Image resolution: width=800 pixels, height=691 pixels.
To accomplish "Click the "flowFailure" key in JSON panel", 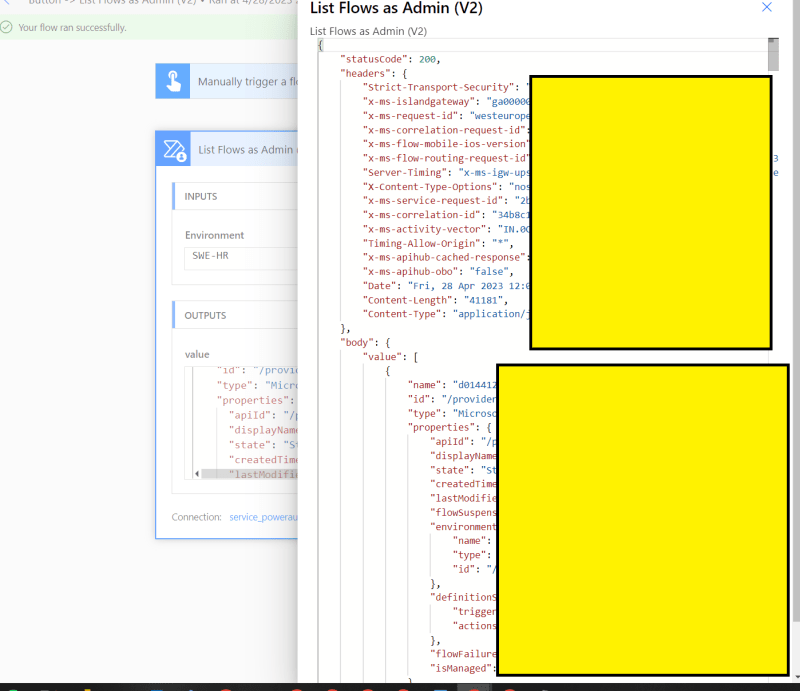I will pyautogui.click(x=463, y=654).
